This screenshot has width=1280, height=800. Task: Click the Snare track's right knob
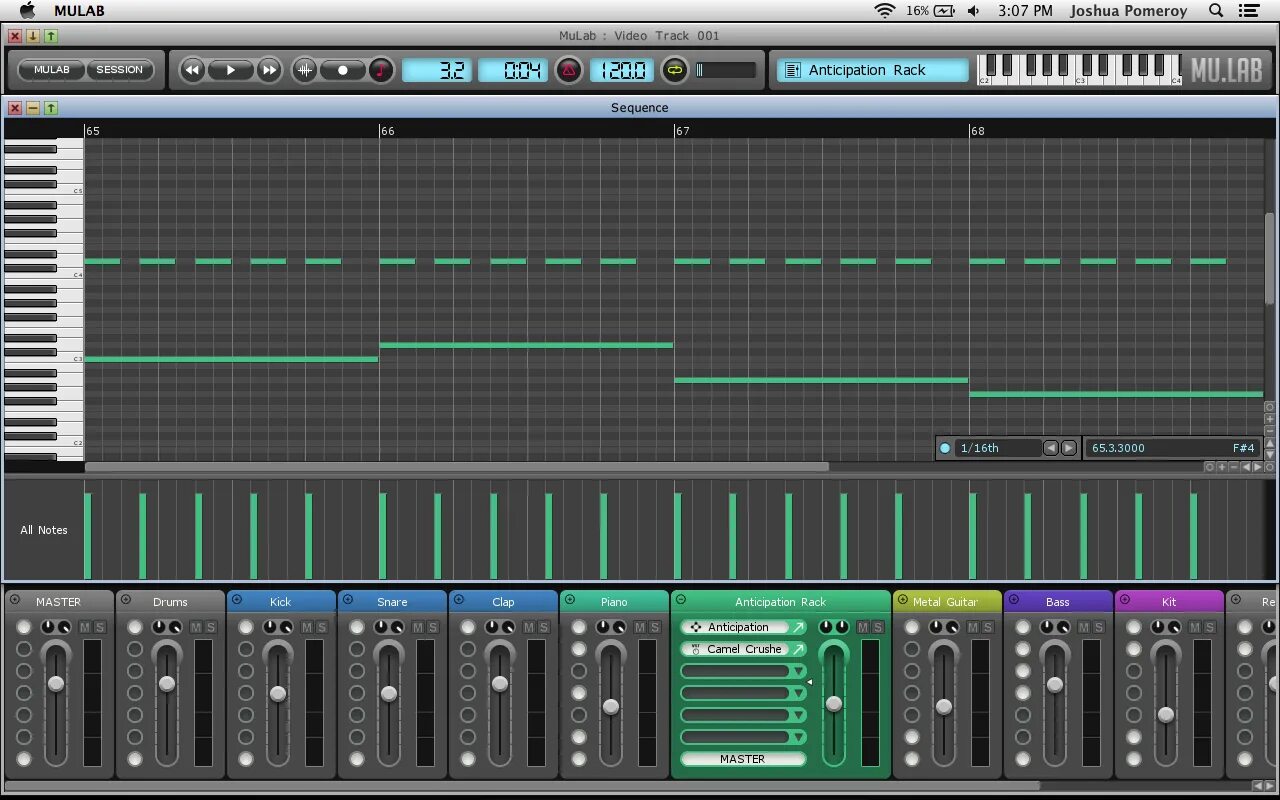[396, 627]
